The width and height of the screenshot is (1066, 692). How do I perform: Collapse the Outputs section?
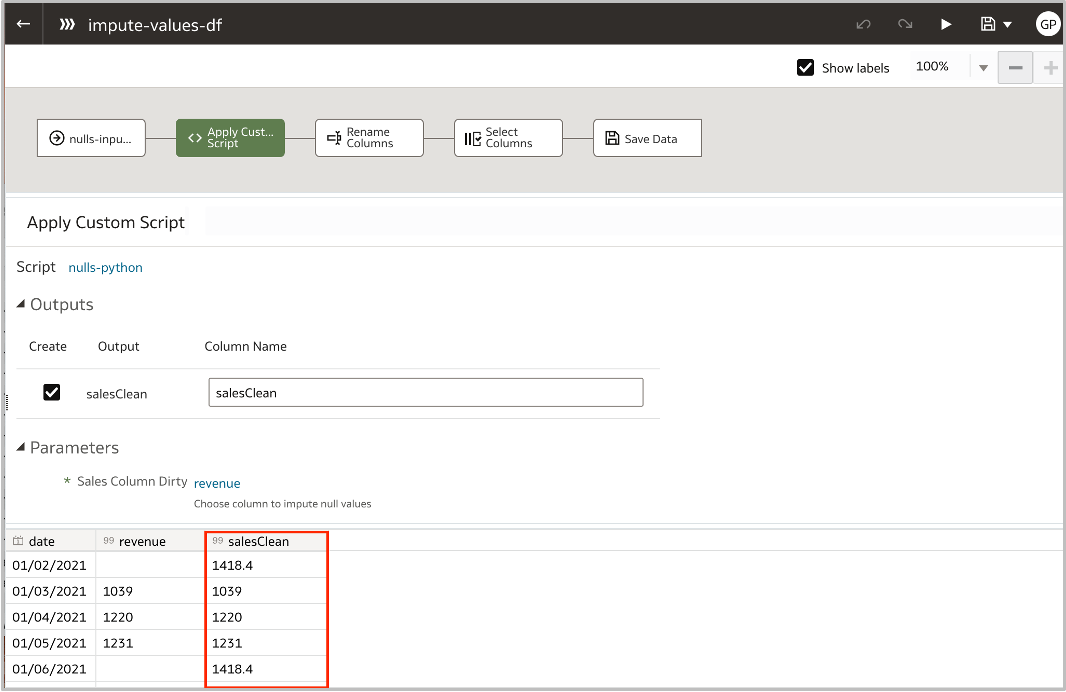click(x=20, y=304)
